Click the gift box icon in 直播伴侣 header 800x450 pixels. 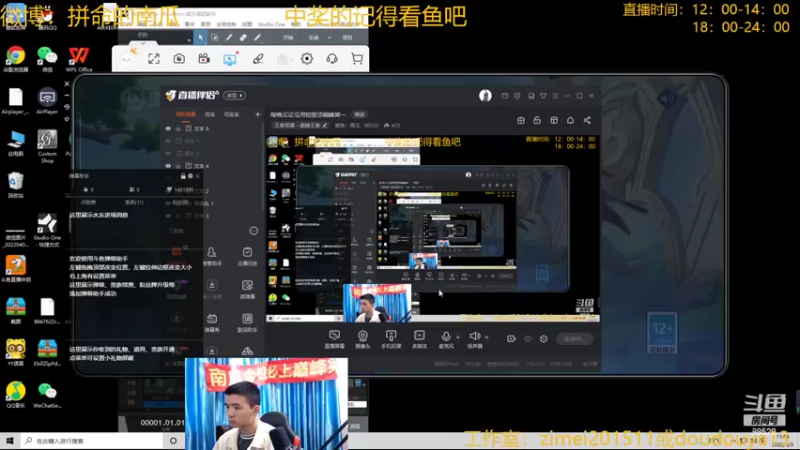520,120
